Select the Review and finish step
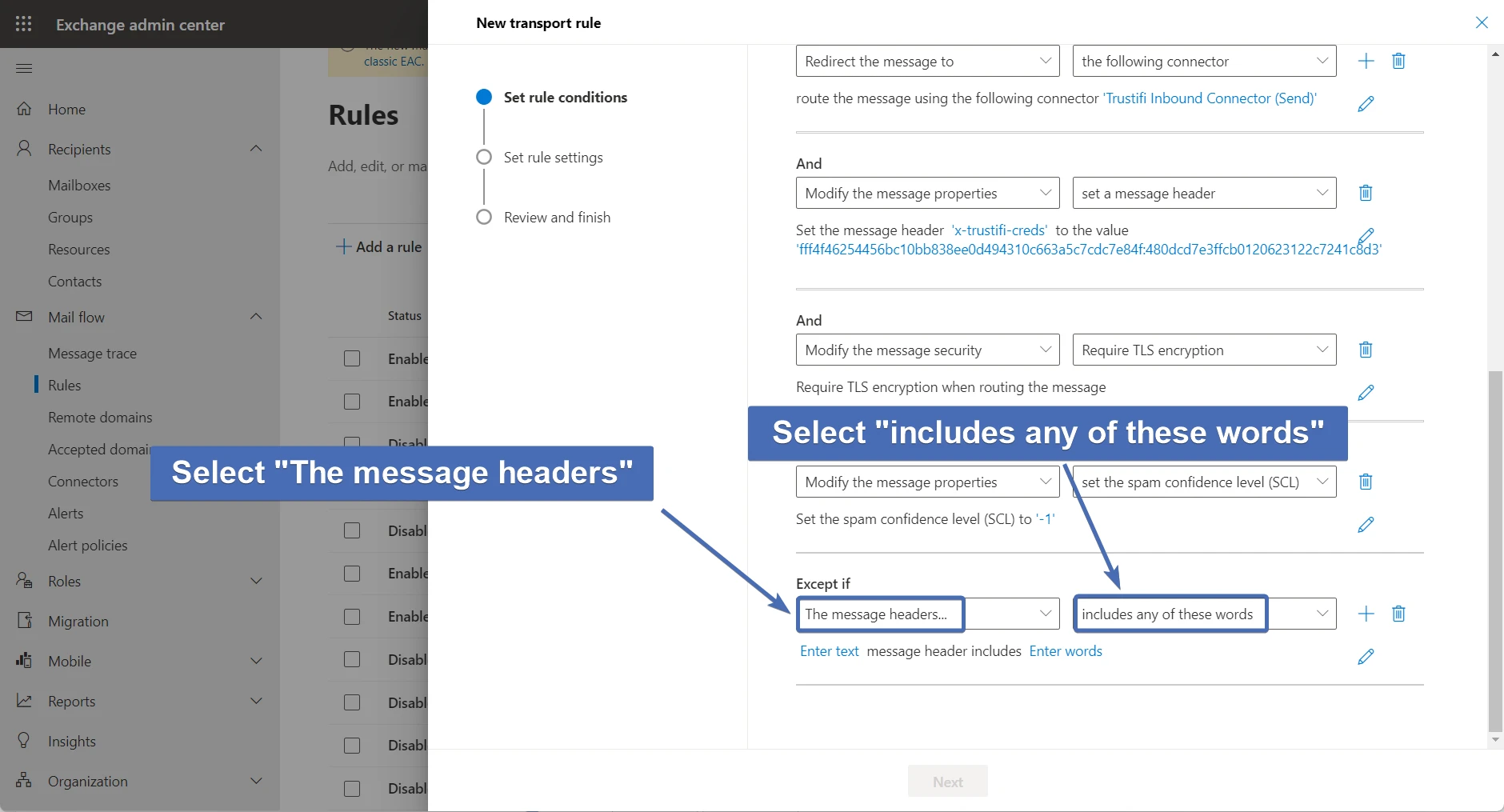The width and height of the screenshot is (1504, 812). click(x=557, y=218)
